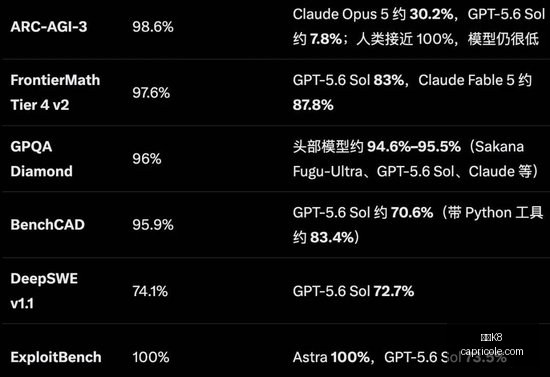The width and height of the screenshot is (550, 377).
Task: Click the bold 87.8% Claude Fable score
Action: point(313,105)
